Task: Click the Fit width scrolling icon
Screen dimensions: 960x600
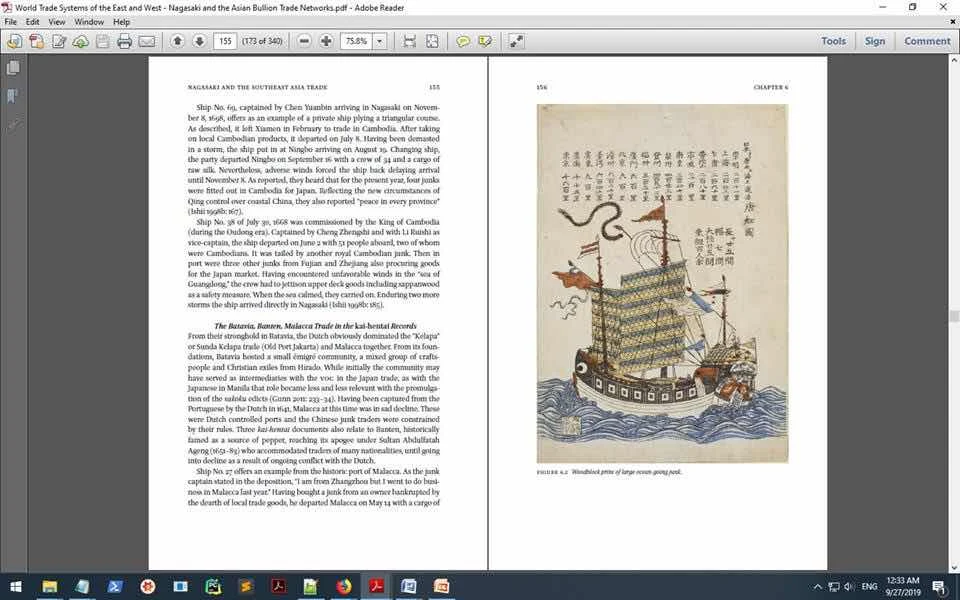Action: point(410,41)
